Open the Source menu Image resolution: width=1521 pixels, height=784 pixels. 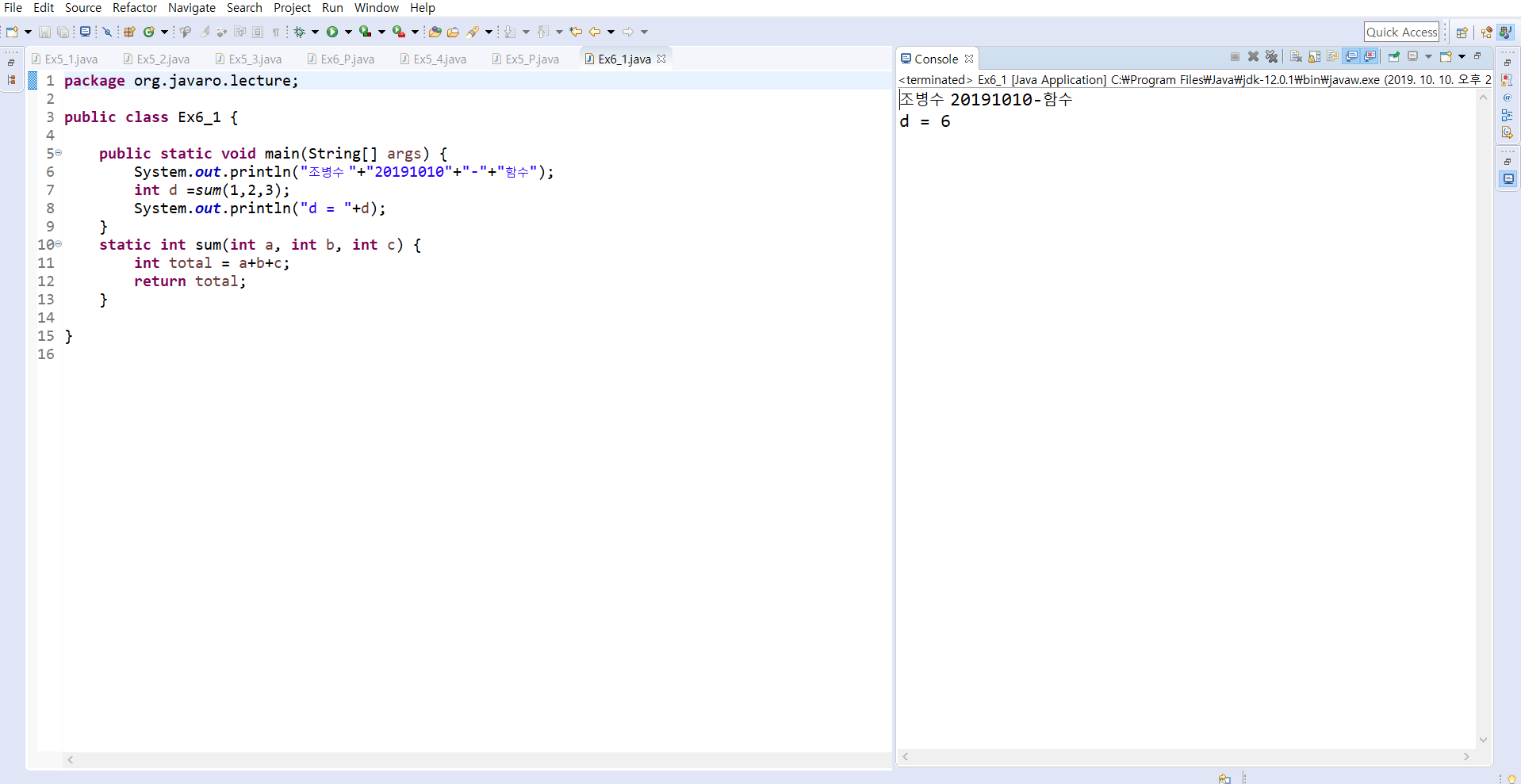coord(83,8)
